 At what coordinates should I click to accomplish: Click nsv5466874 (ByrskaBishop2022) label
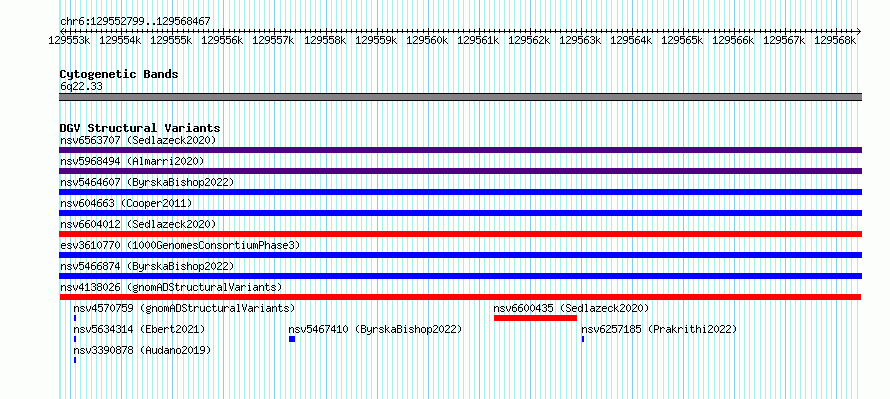coord(147,266)
